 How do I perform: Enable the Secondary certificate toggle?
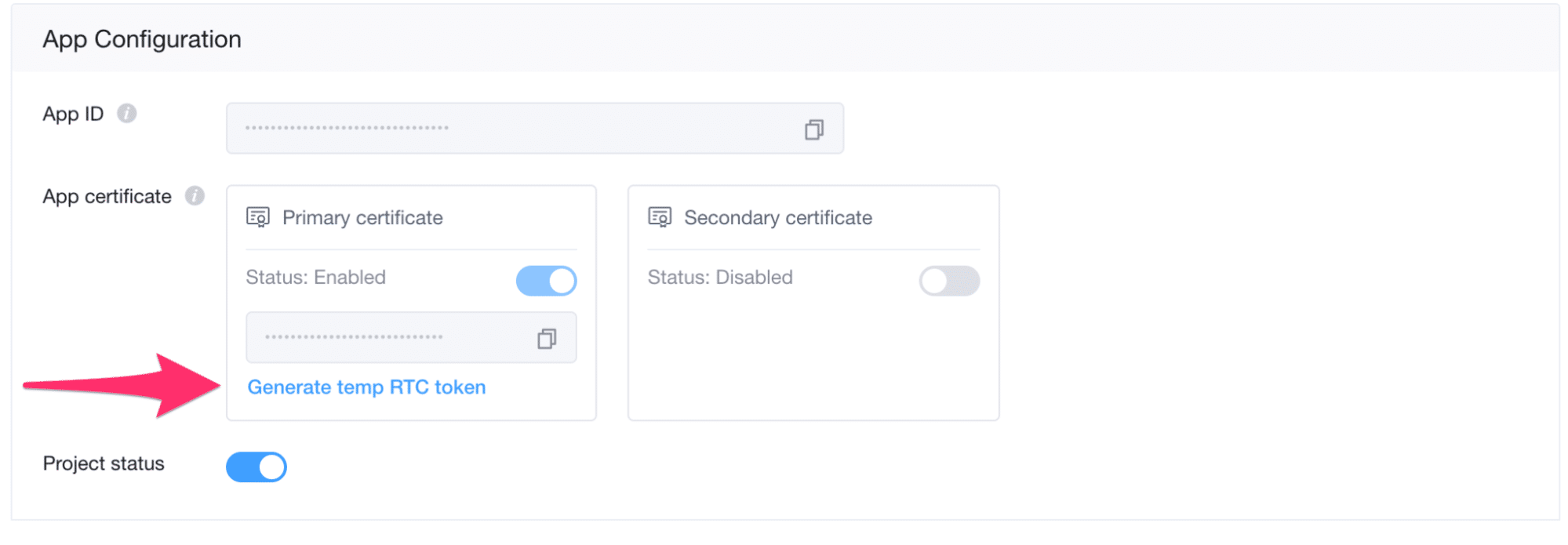pos(949,281)
